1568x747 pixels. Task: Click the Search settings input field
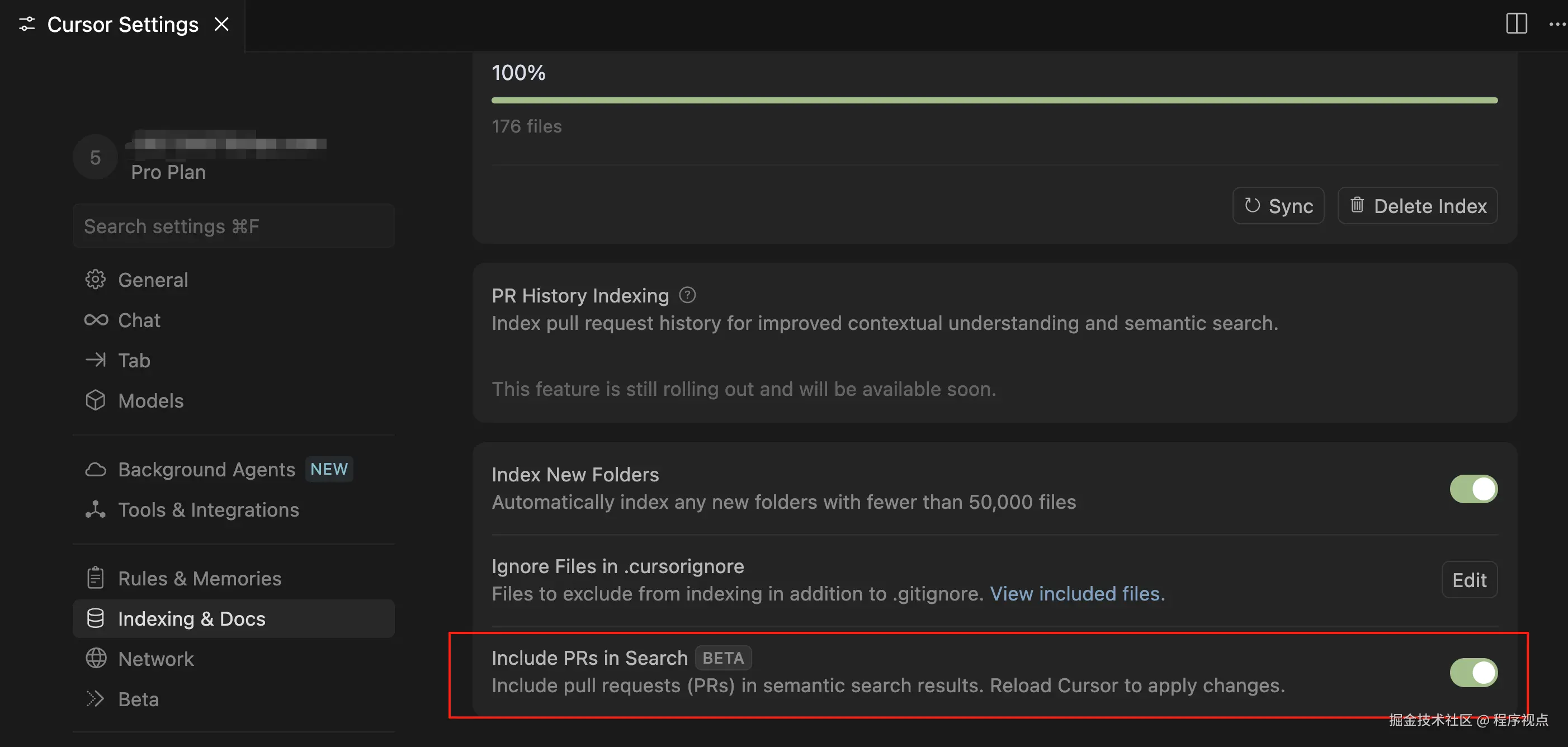[x=233, y=226]
